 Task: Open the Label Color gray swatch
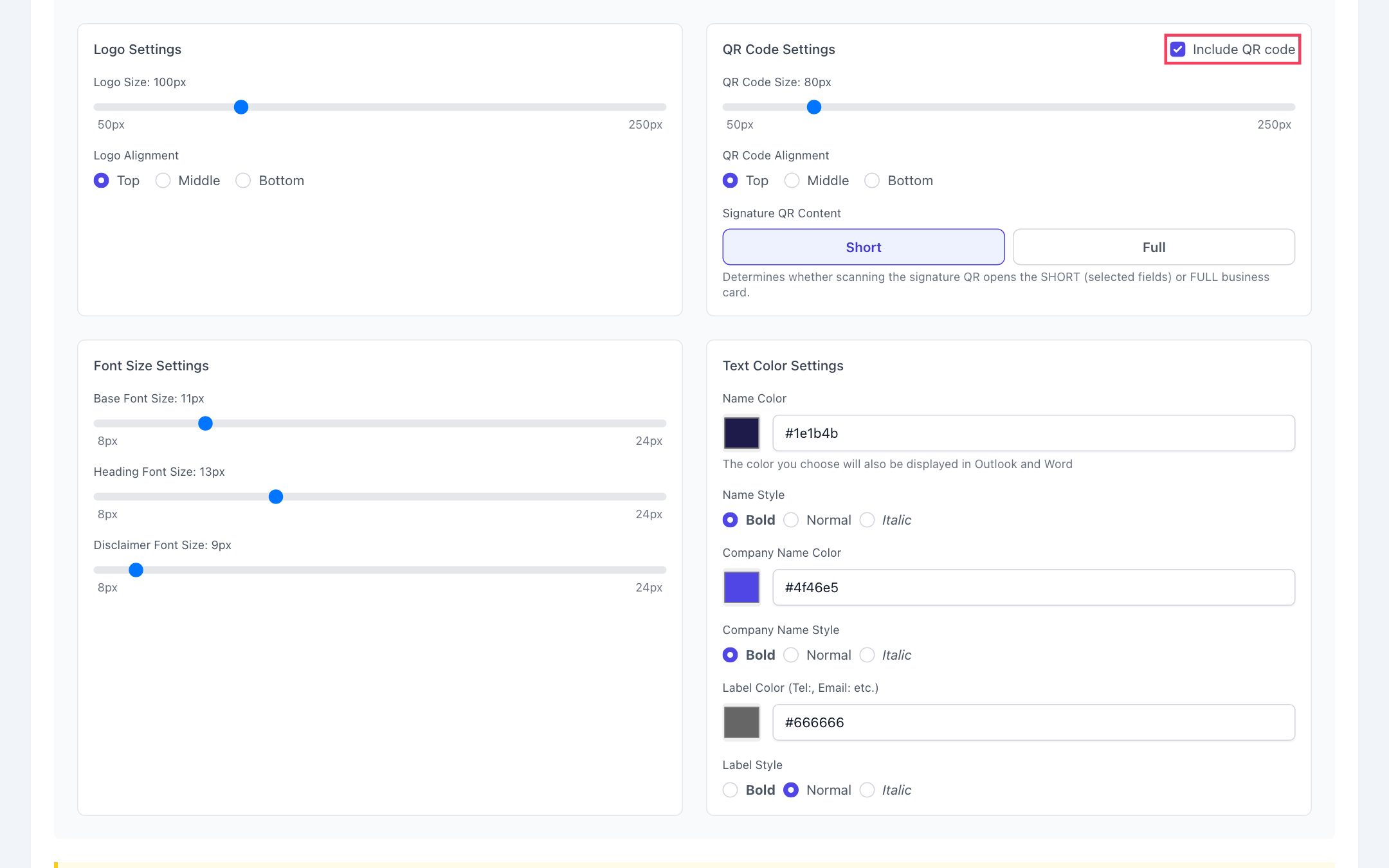coord(741,723)
